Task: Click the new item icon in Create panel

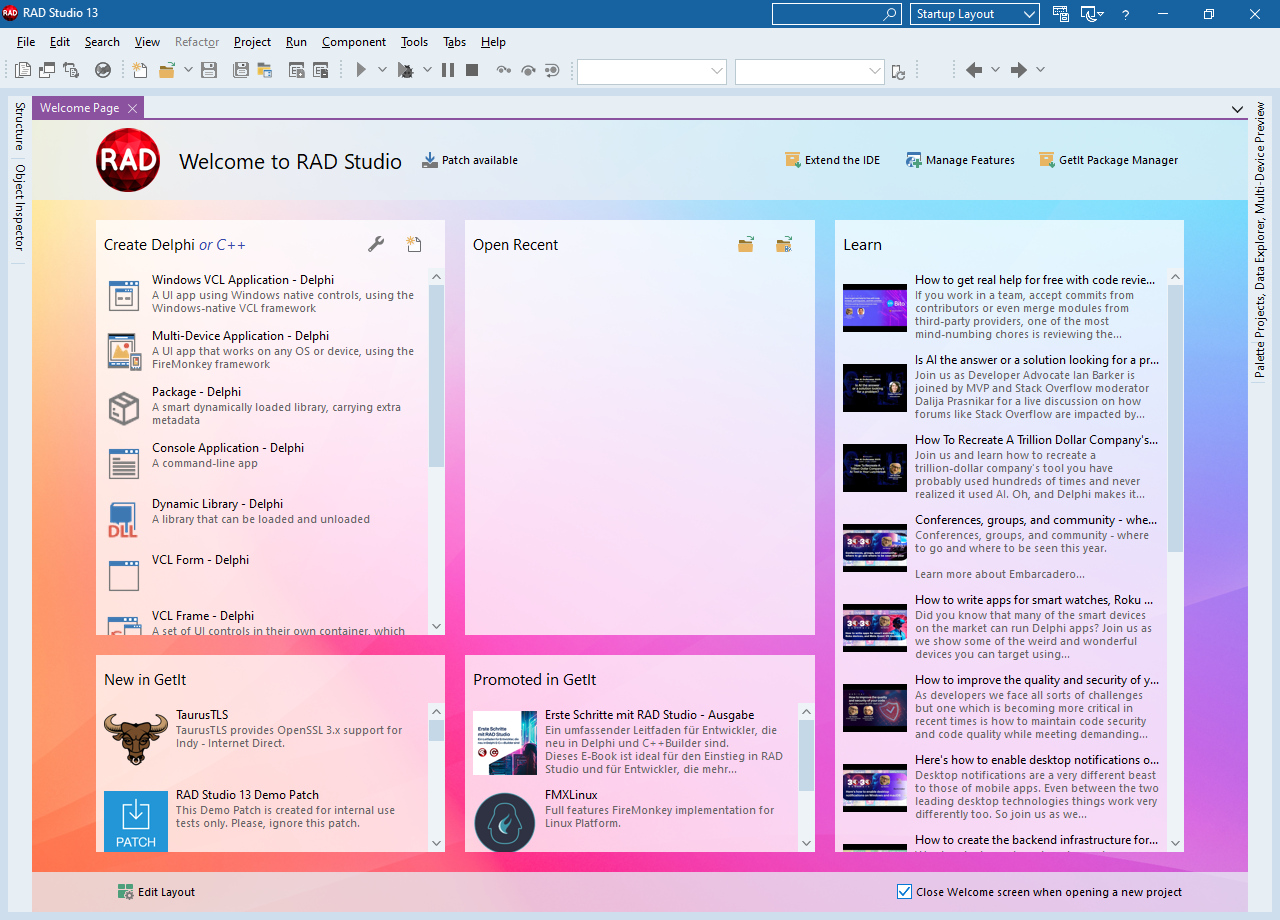Action: pyautogui.click(x=413, y=244)
